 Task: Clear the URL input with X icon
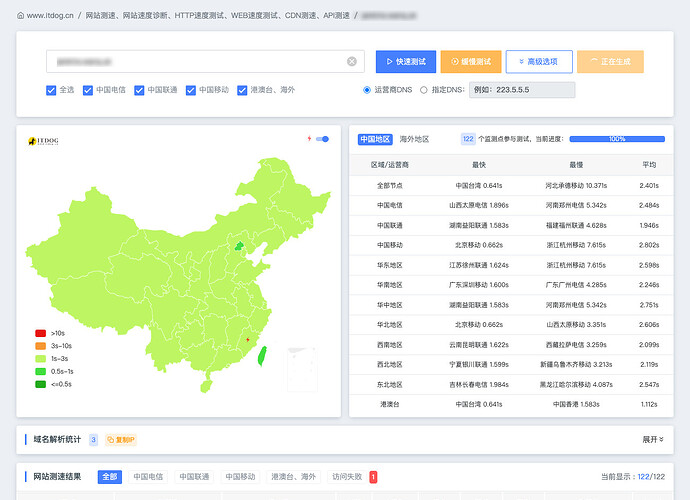click(352, 62)
